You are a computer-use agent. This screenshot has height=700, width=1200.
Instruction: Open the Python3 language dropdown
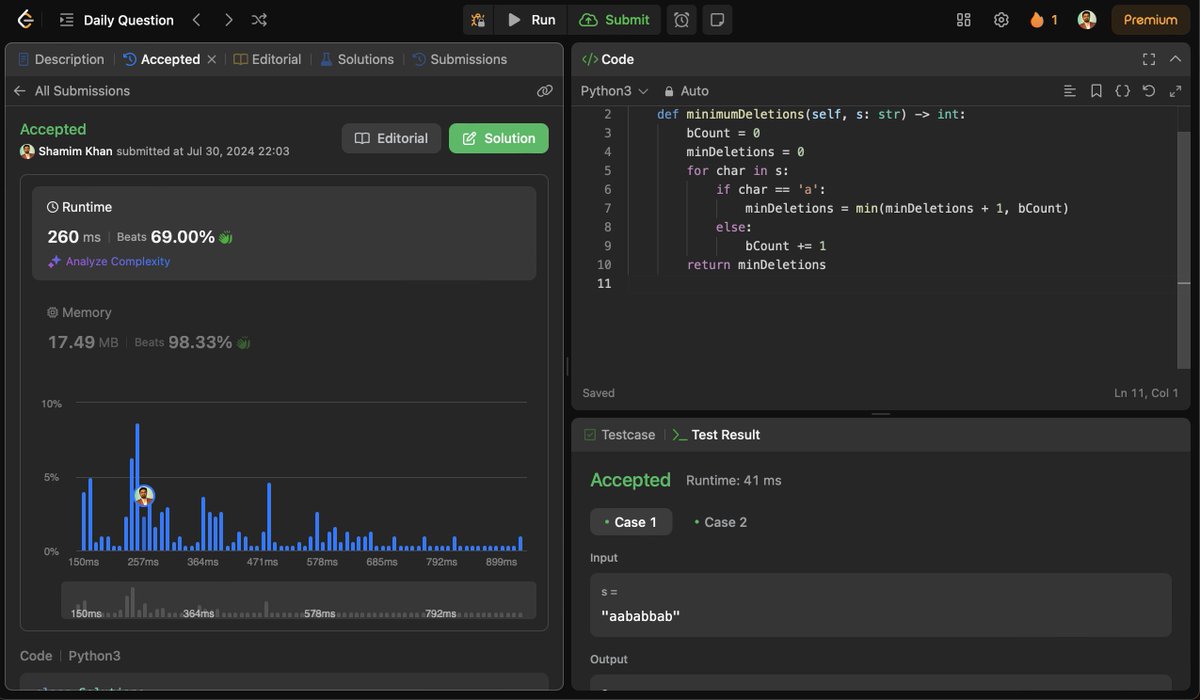(x=614, y=90)
